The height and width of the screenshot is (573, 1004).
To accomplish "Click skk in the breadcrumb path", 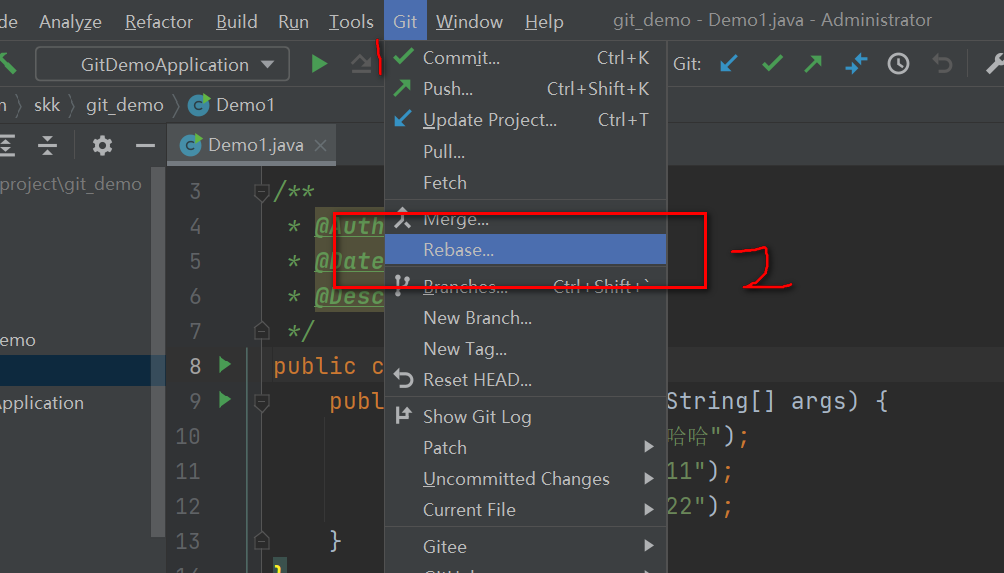I will coord(47,105).
